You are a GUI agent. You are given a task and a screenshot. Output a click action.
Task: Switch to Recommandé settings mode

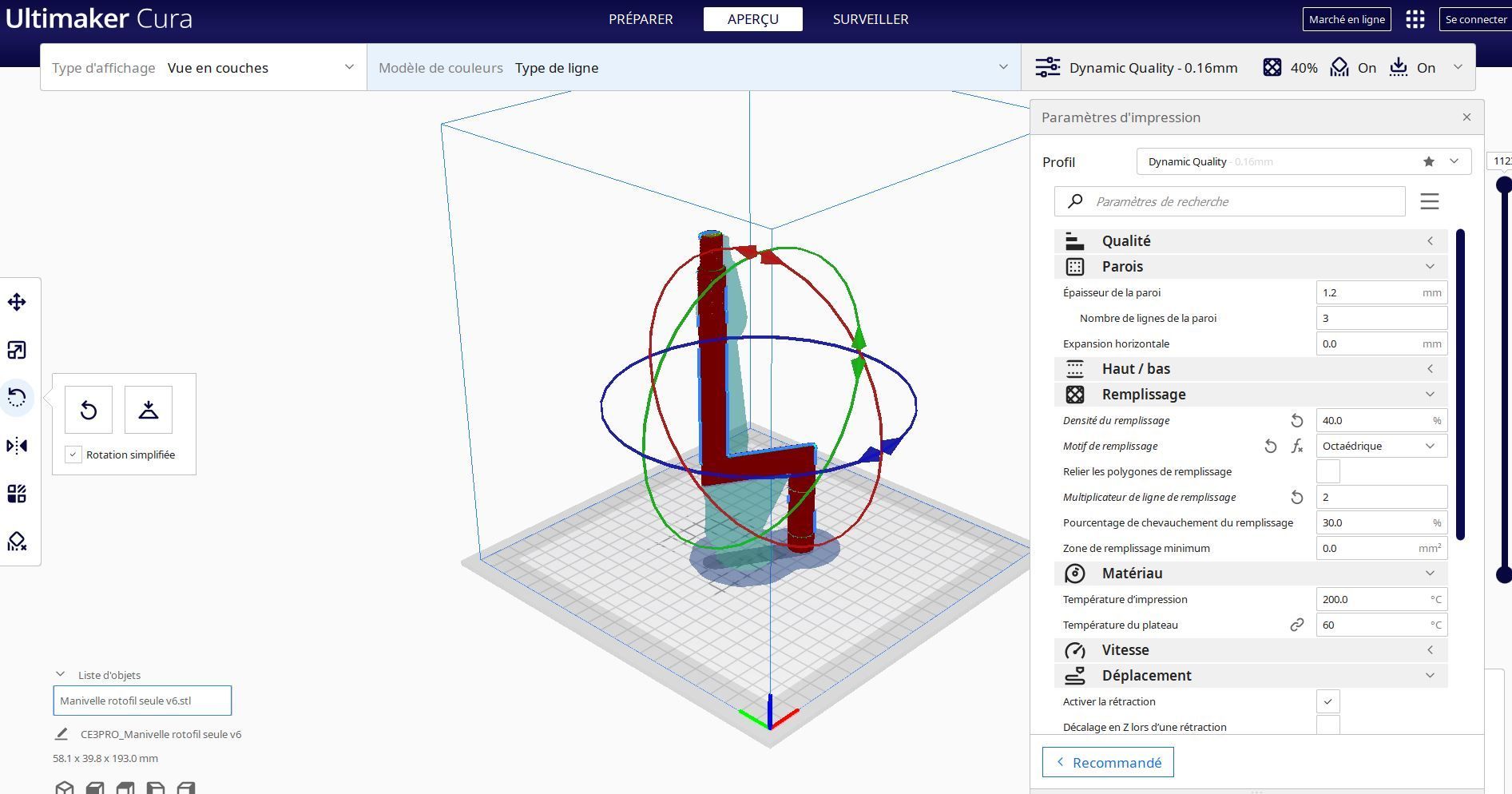(1108, 762)
